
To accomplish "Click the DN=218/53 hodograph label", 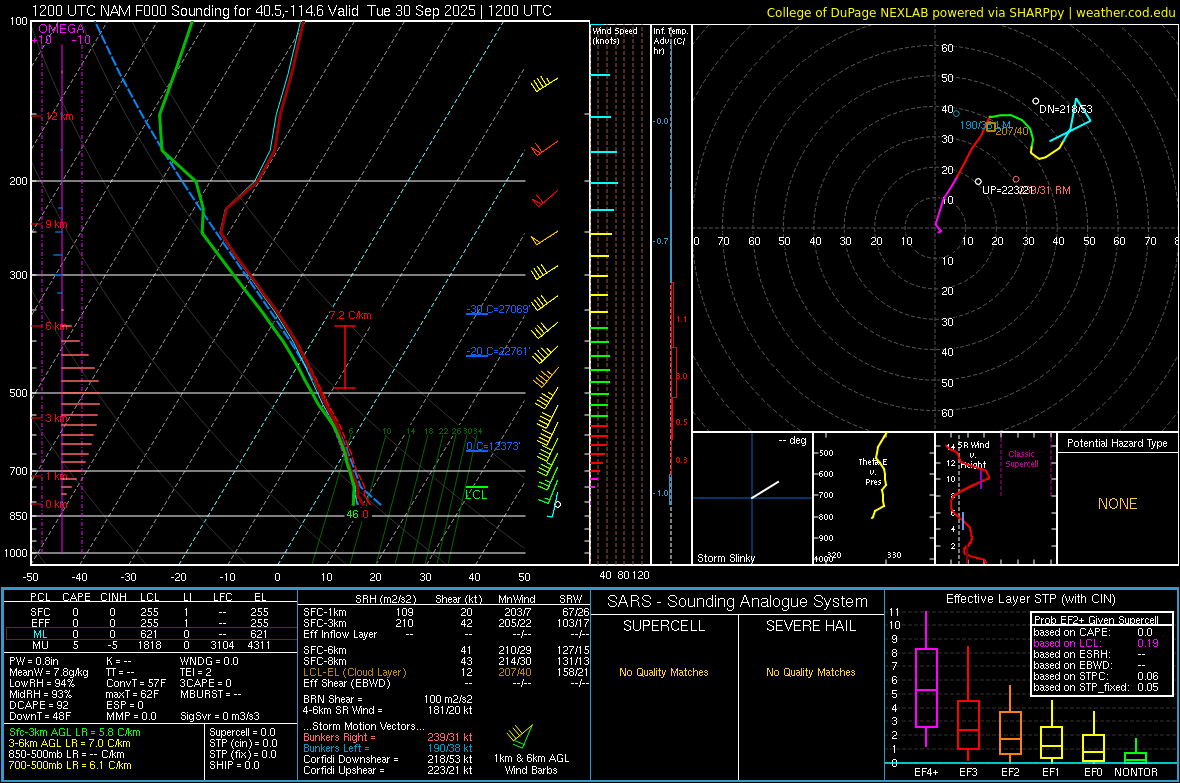I will click(1066, 109).
